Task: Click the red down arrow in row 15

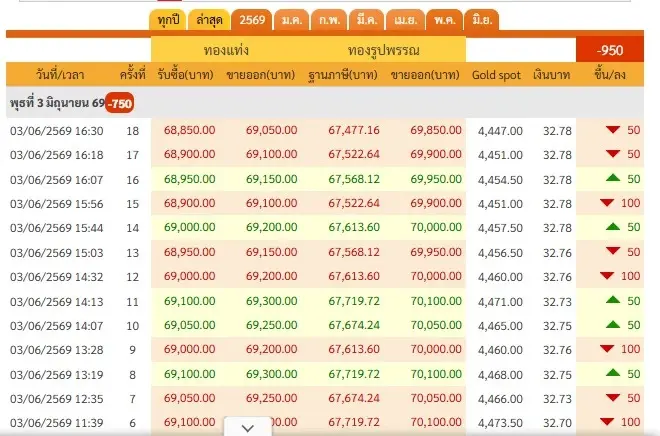Action: click(x=607, y=203)
